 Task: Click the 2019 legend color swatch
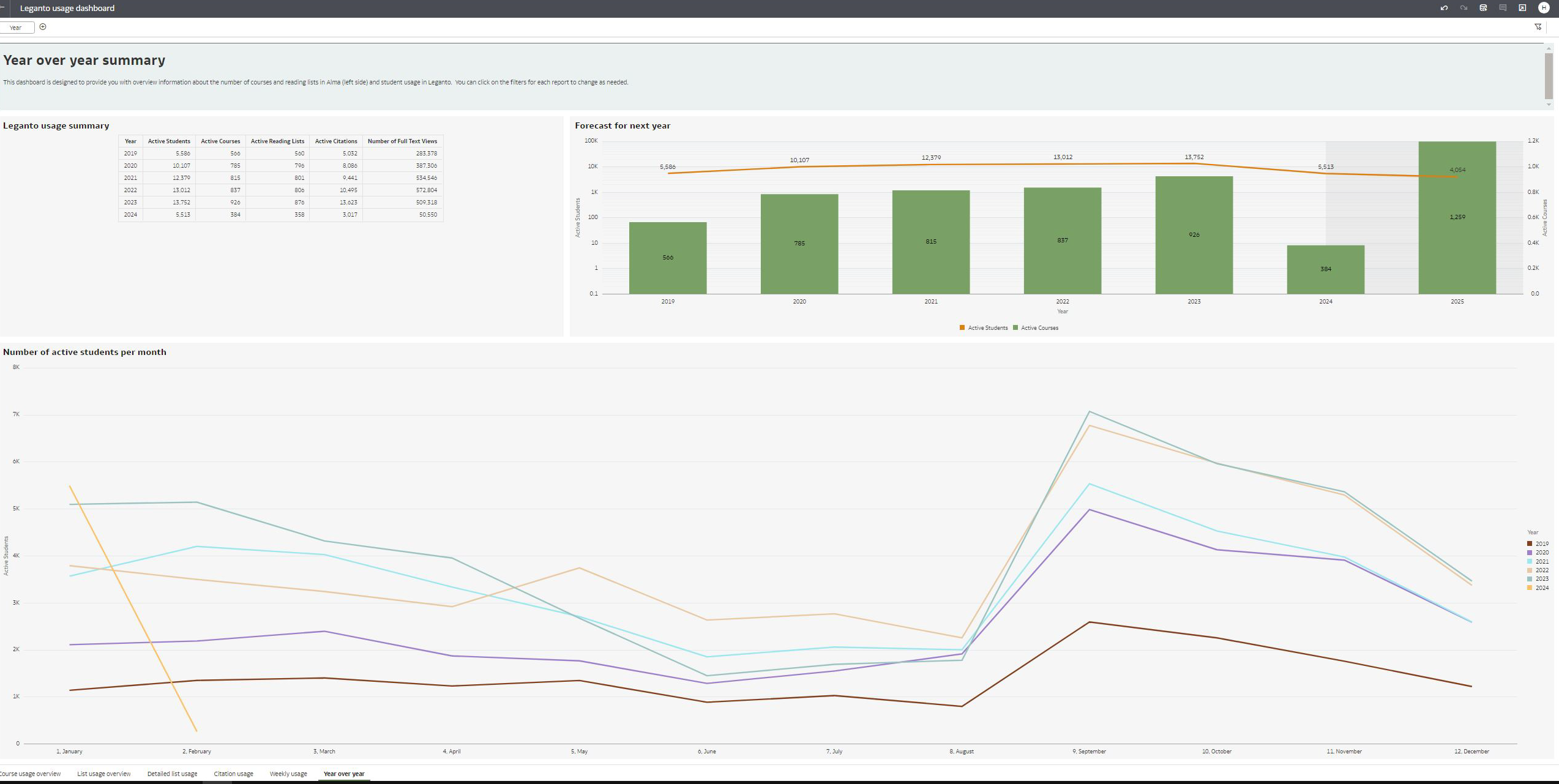coord(1530,543)
